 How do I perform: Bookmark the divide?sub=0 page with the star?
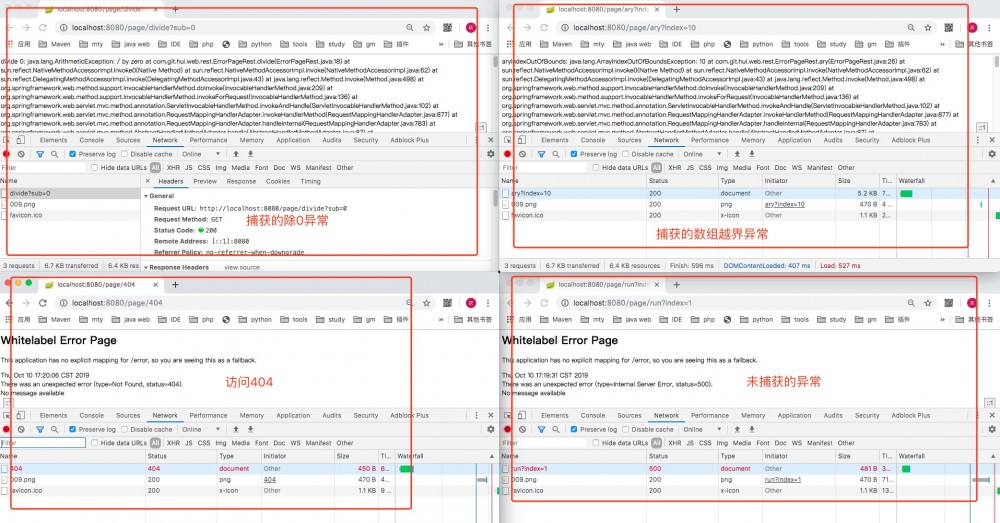pyautogui.click(x=427, y=27)
